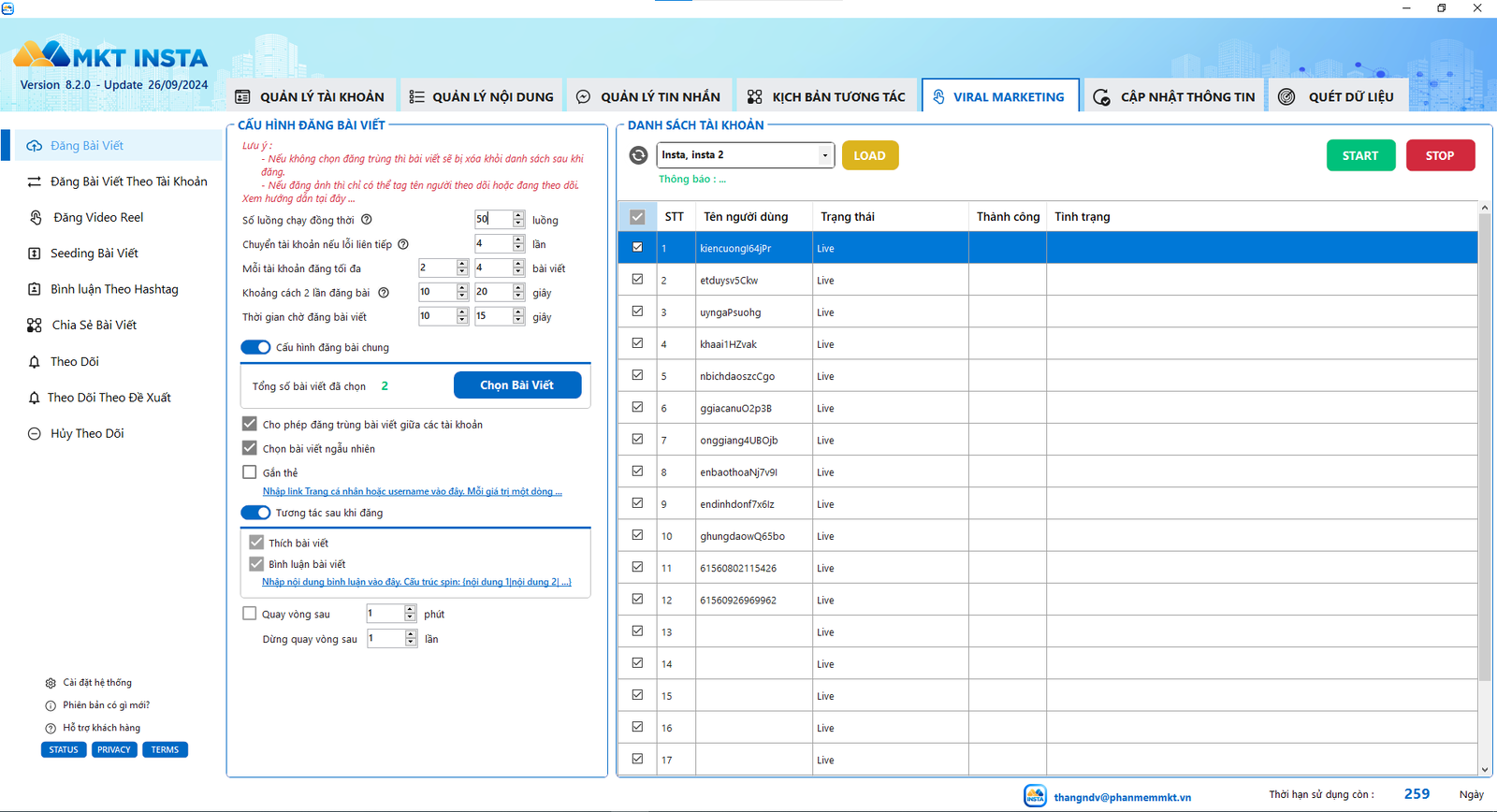Screen dimensions: 1497x812
Task: Open Nhập nội dung bình luận link
Action: [x=416, y=582]
